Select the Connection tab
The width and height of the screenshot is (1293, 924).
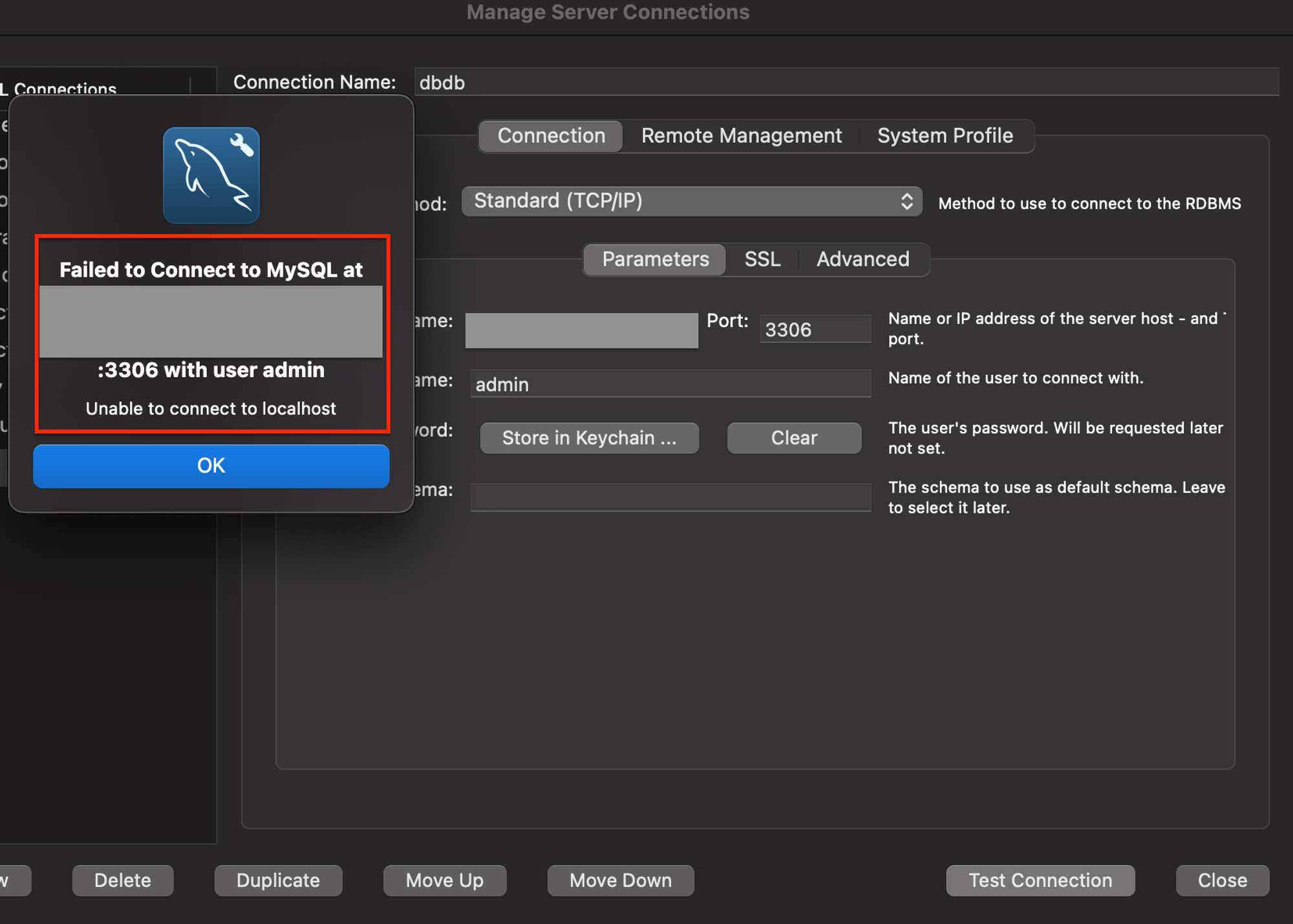tap(551, 136)
